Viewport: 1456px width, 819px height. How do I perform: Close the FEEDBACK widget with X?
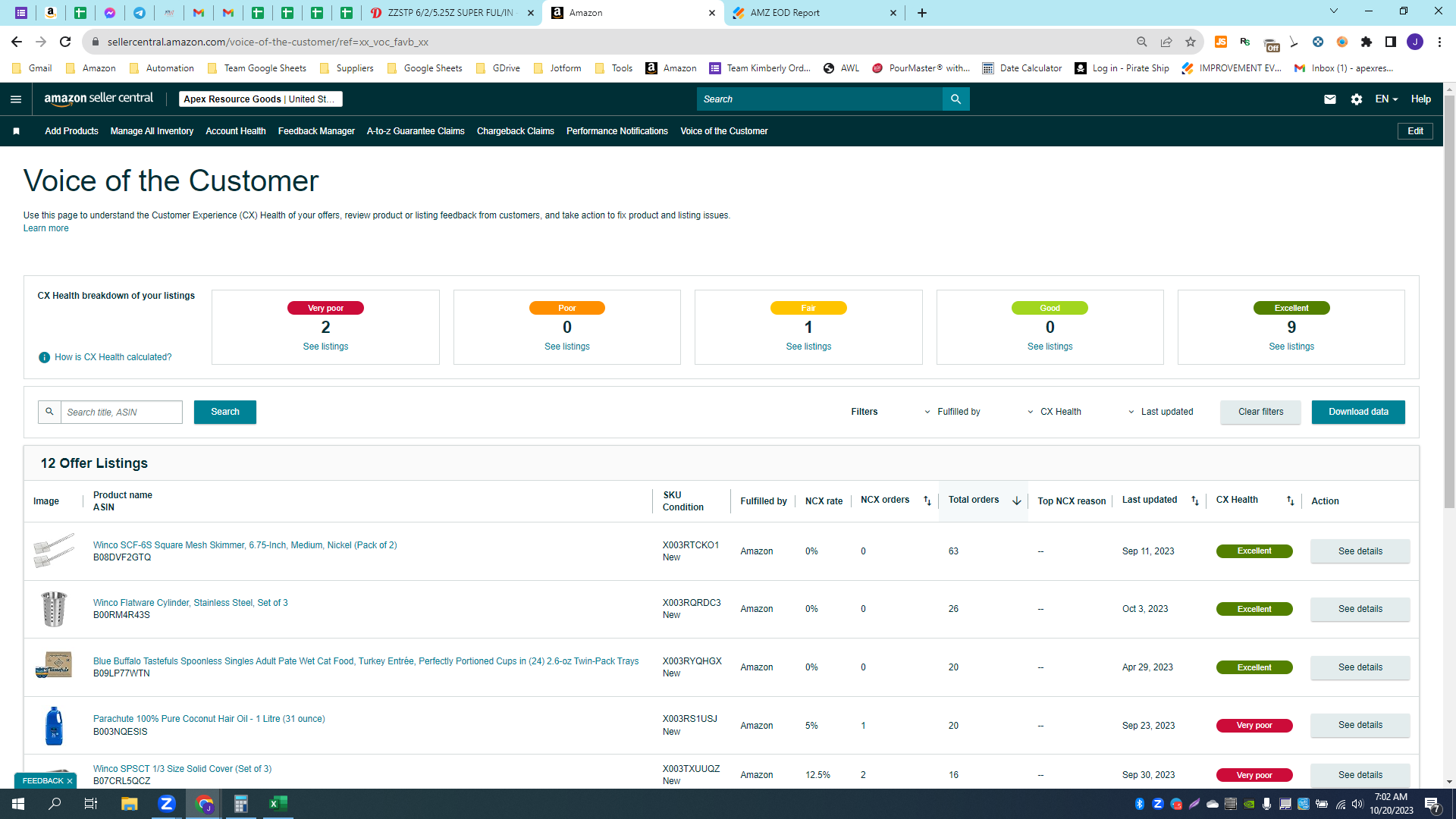(x=70, y=781)
